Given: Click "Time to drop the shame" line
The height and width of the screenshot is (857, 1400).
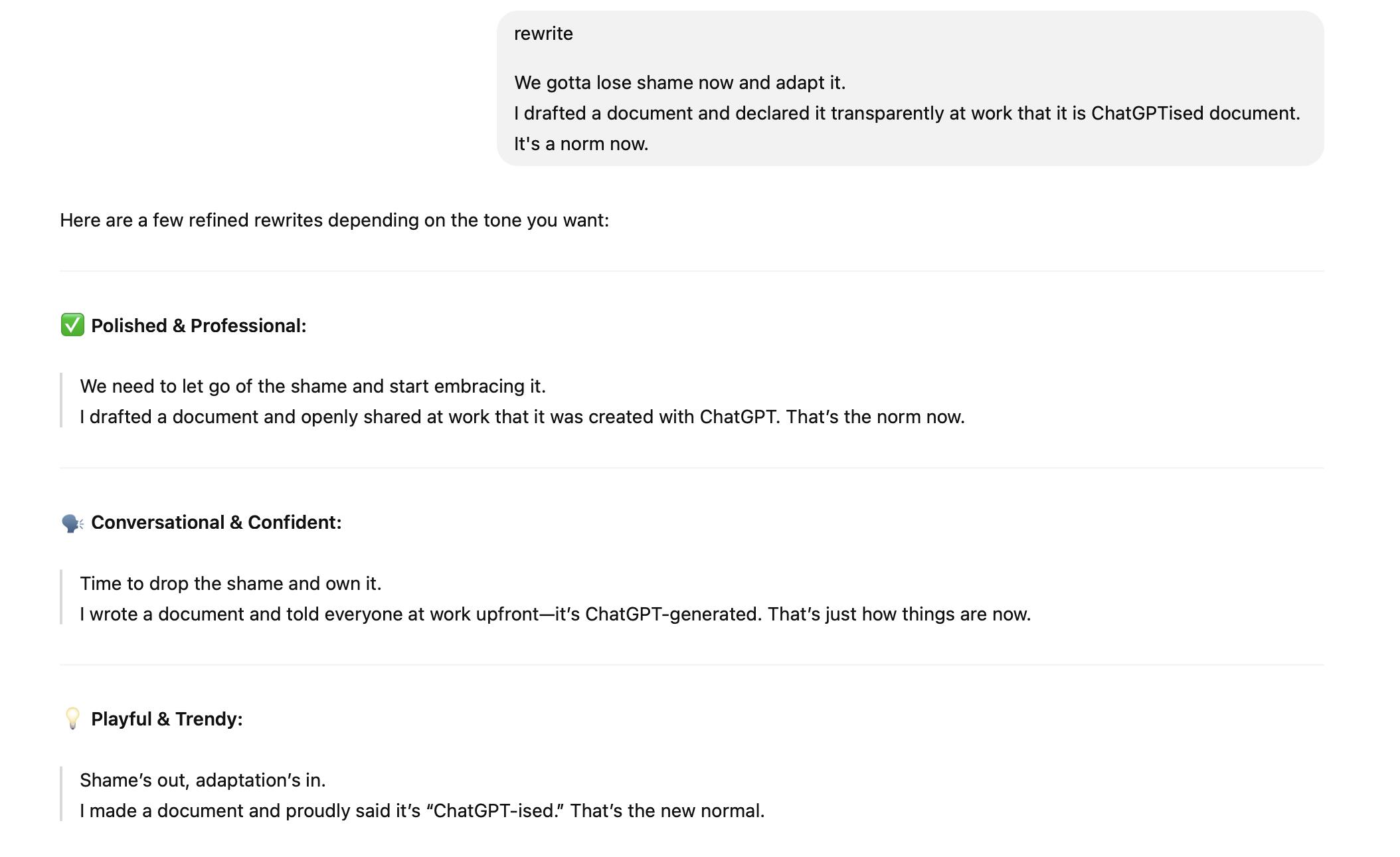Looking at the screenshot, I should coord(230,584).
